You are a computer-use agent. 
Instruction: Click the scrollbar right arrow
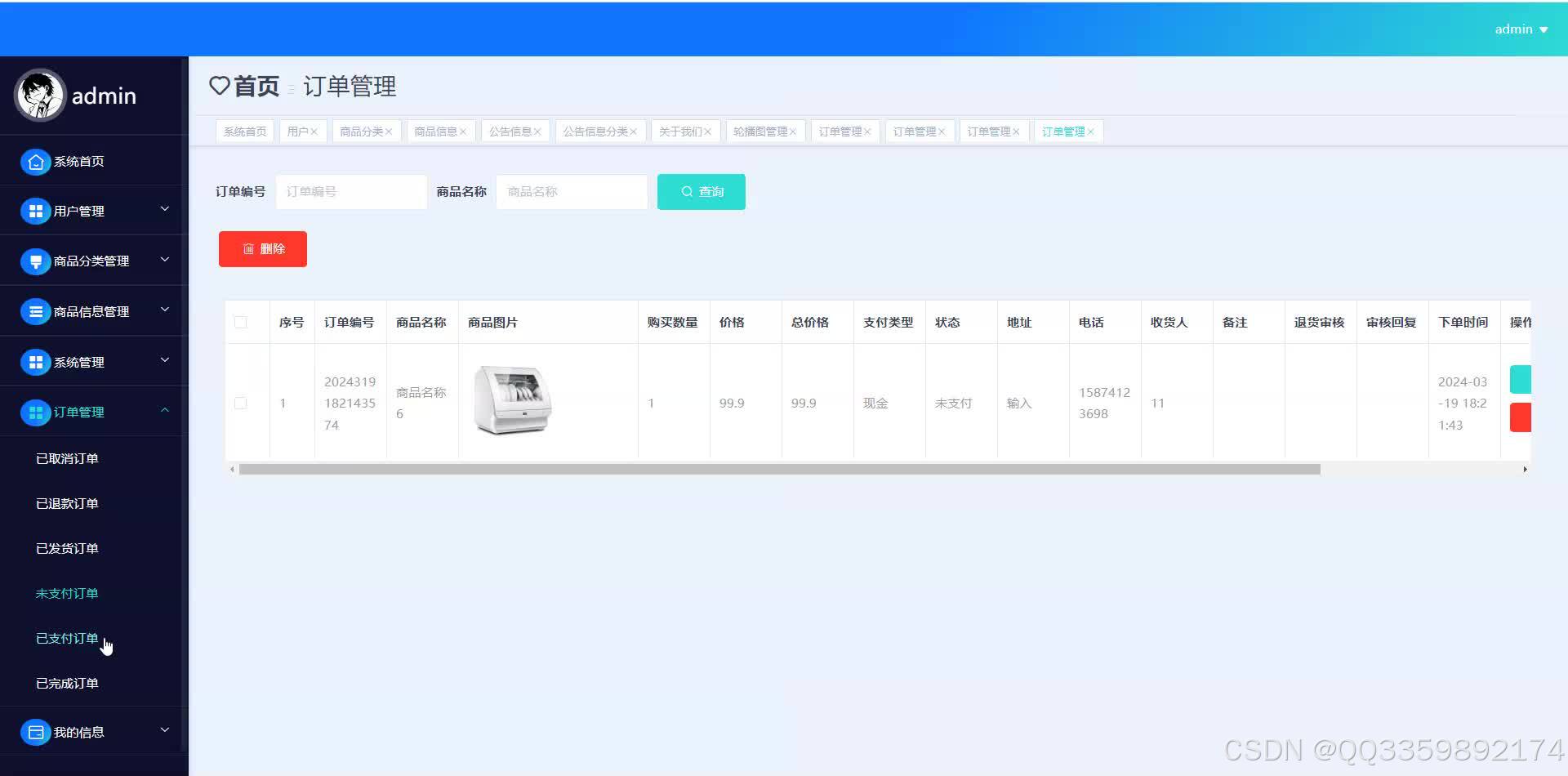tap(1525, 470)
